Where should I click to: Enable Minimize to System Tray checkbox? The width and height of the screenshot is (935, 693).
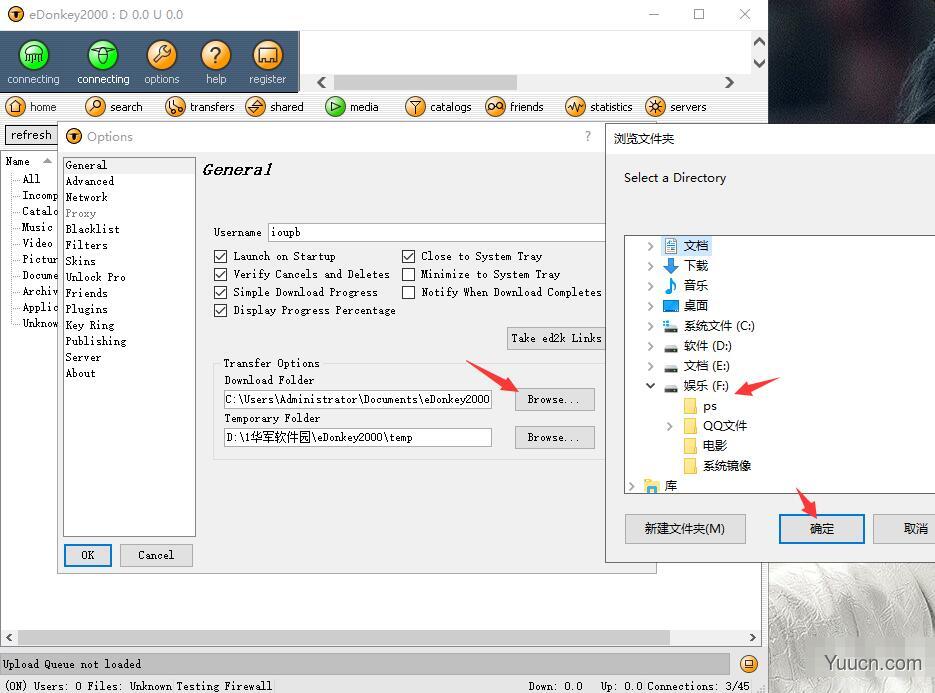[x=408, y=274]
